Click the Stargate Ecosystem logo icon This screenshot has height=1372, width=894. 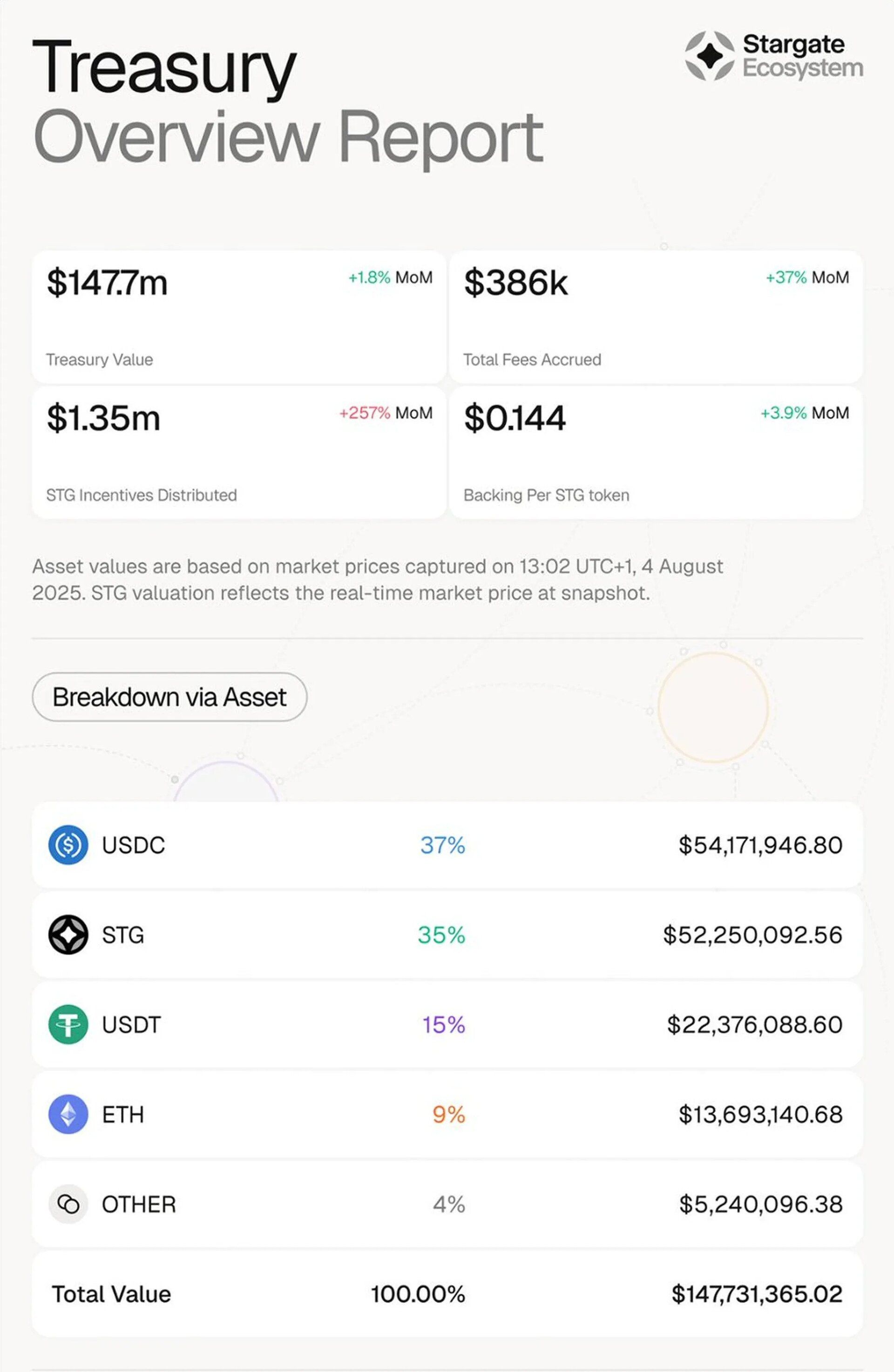(x=710, y=56)
